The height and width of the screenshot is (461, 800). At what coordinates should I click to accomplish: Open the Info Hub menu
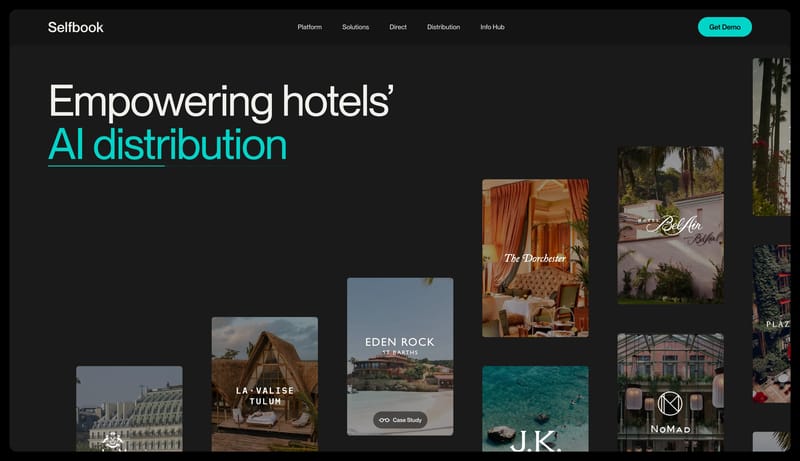click(x=492, y=27)
